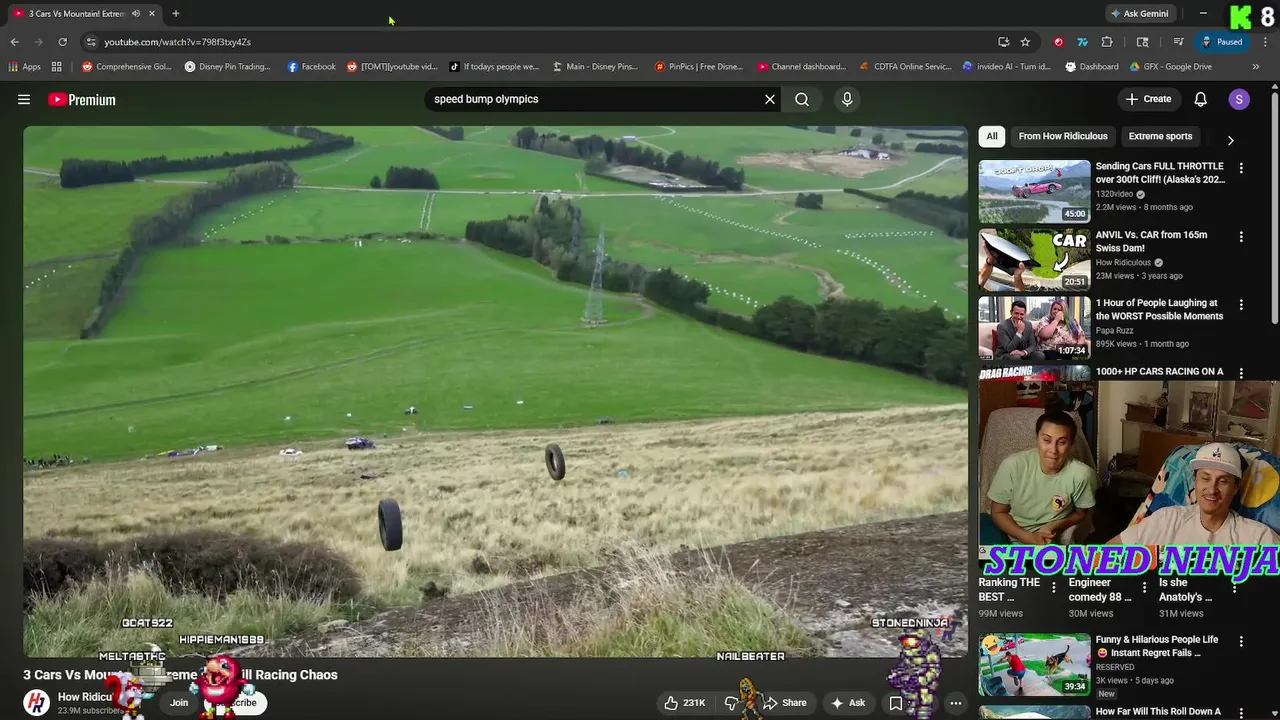Open options next to 'Ranking THE BEST' short
Viewport: 1280px width, 720px height.
(x=1053, y=588)
